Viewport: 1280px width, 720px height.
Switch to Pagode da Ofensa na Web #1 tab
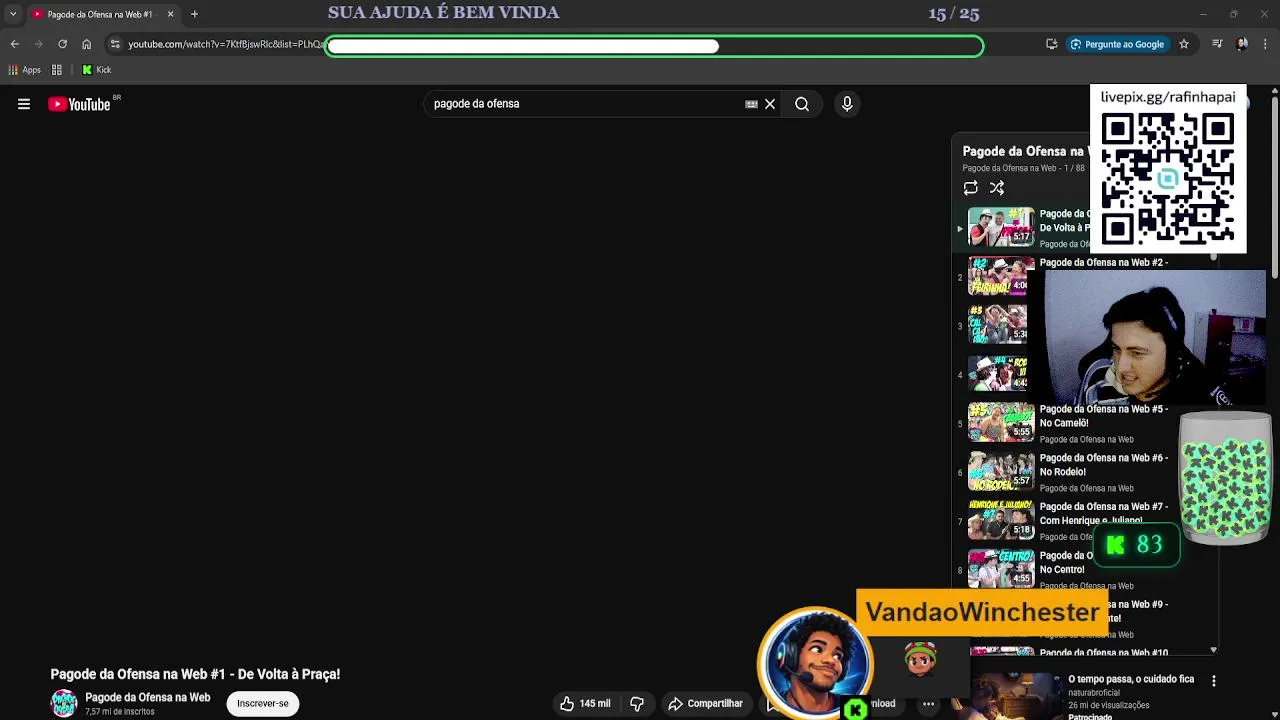tap(98, 14)
